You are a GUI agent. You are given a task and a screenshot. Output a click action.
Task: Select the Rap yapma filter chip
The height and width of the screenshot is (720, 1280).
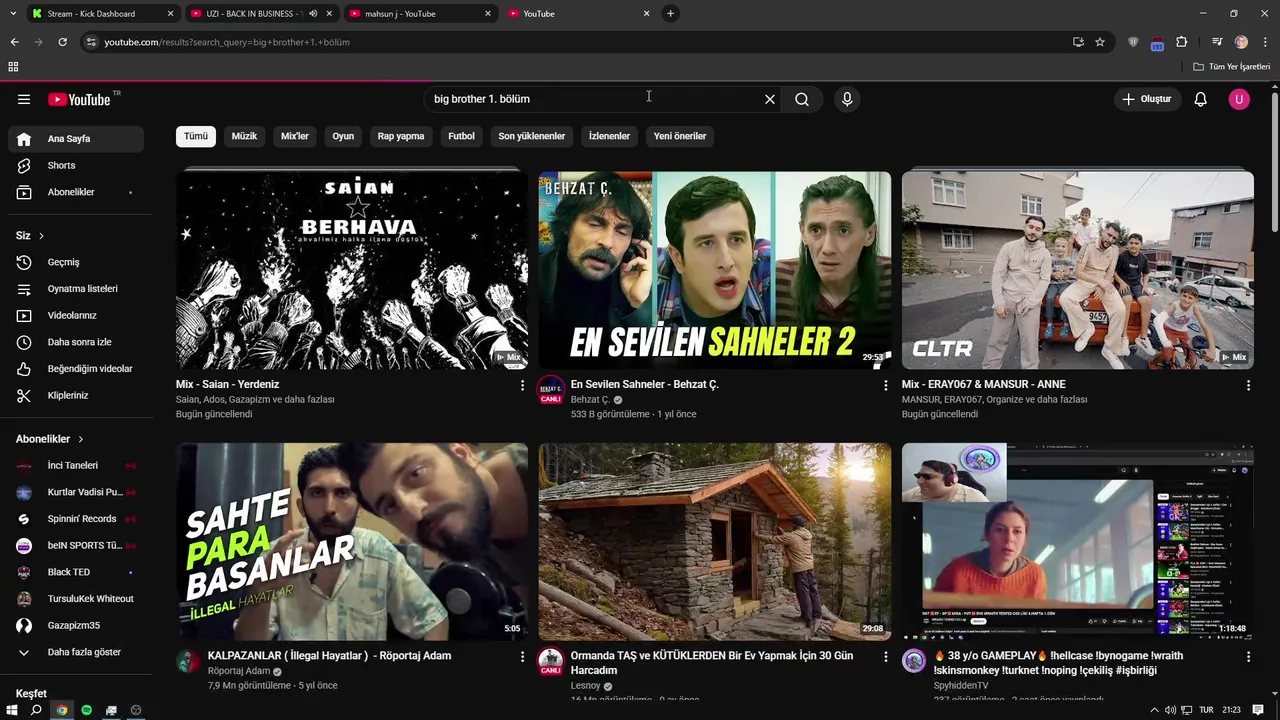pyautogui.click(x=401, y=136)
